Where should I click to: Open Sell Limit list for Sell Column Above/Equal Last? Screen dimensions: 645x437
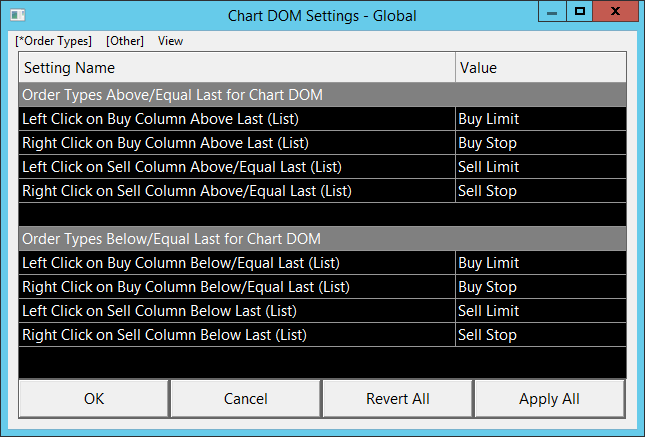pyautogui.click(x=540, y=167)
